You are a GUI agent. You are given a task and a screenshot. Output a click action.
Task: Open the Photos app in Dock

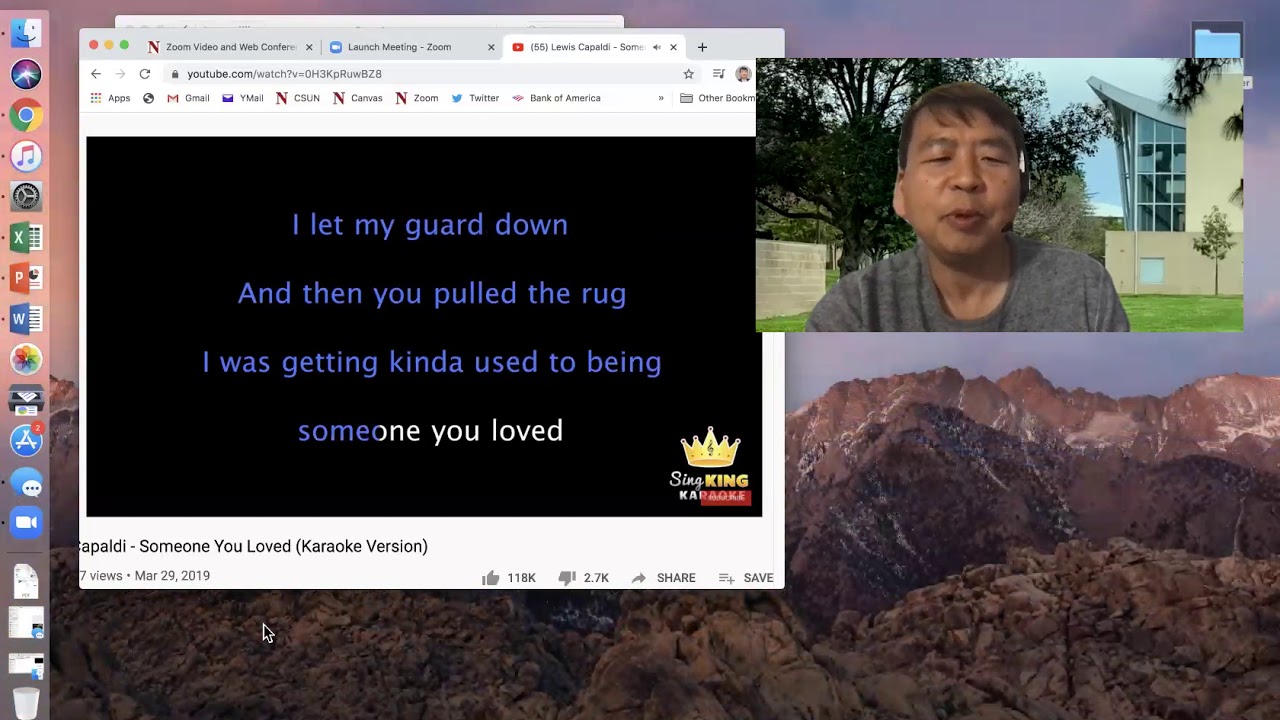[x=26, y=360]
